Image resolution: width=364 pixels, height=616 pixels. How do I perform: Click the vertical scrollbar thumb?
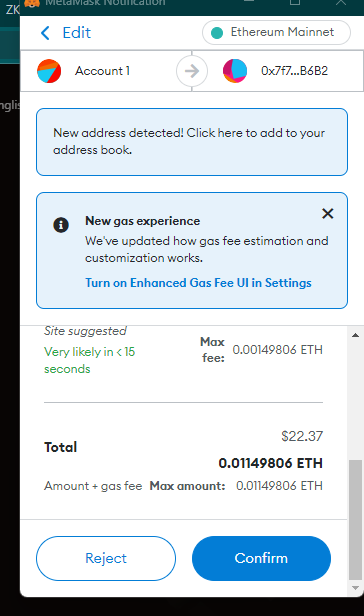click(355, 520)
